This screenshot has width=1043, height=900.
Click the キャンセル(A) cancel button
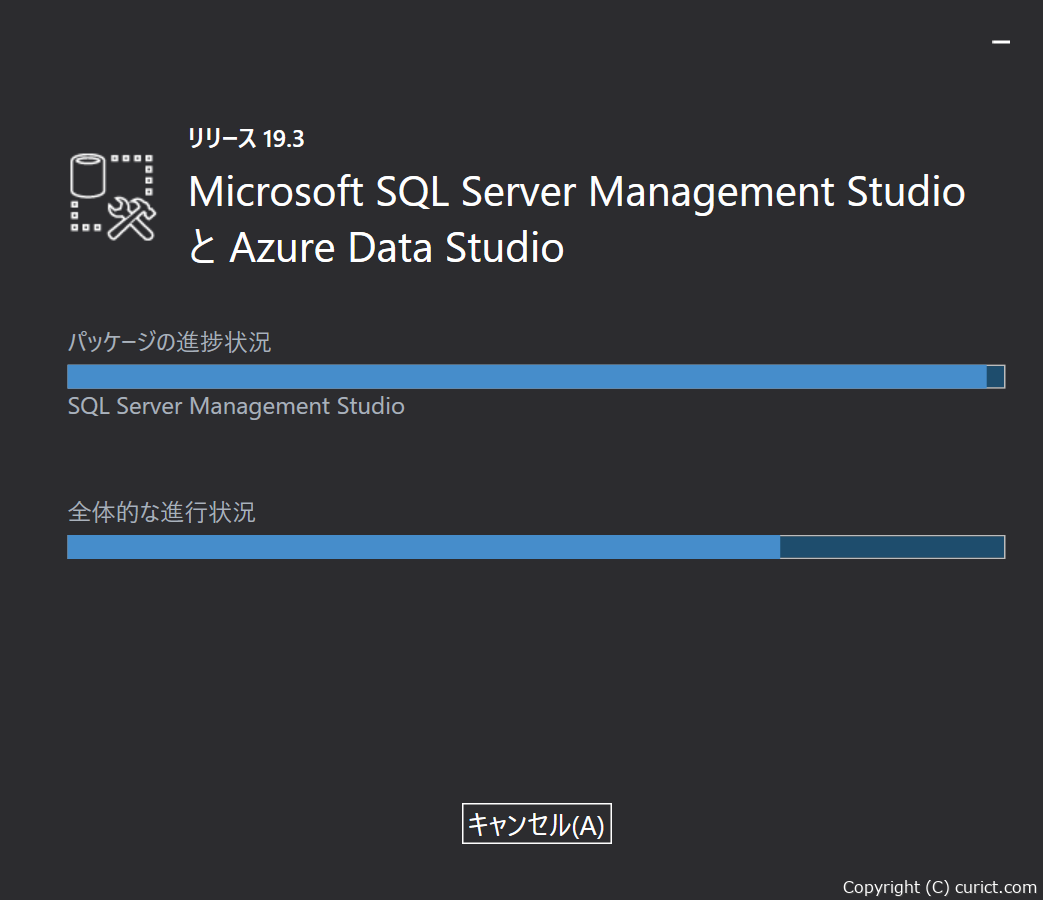536,824
